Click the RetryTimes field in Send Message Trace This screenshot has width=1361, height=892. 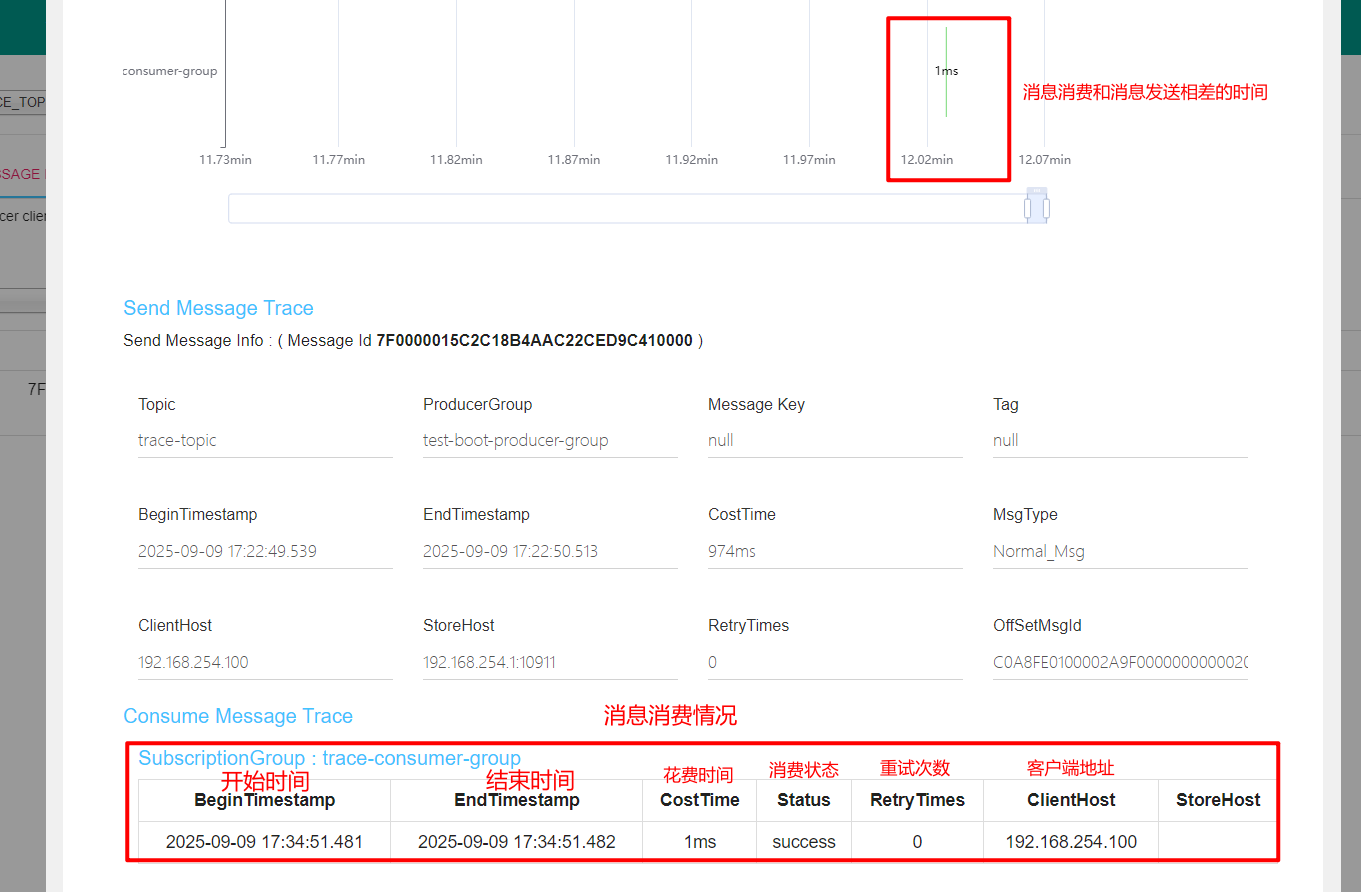point(835,662)
